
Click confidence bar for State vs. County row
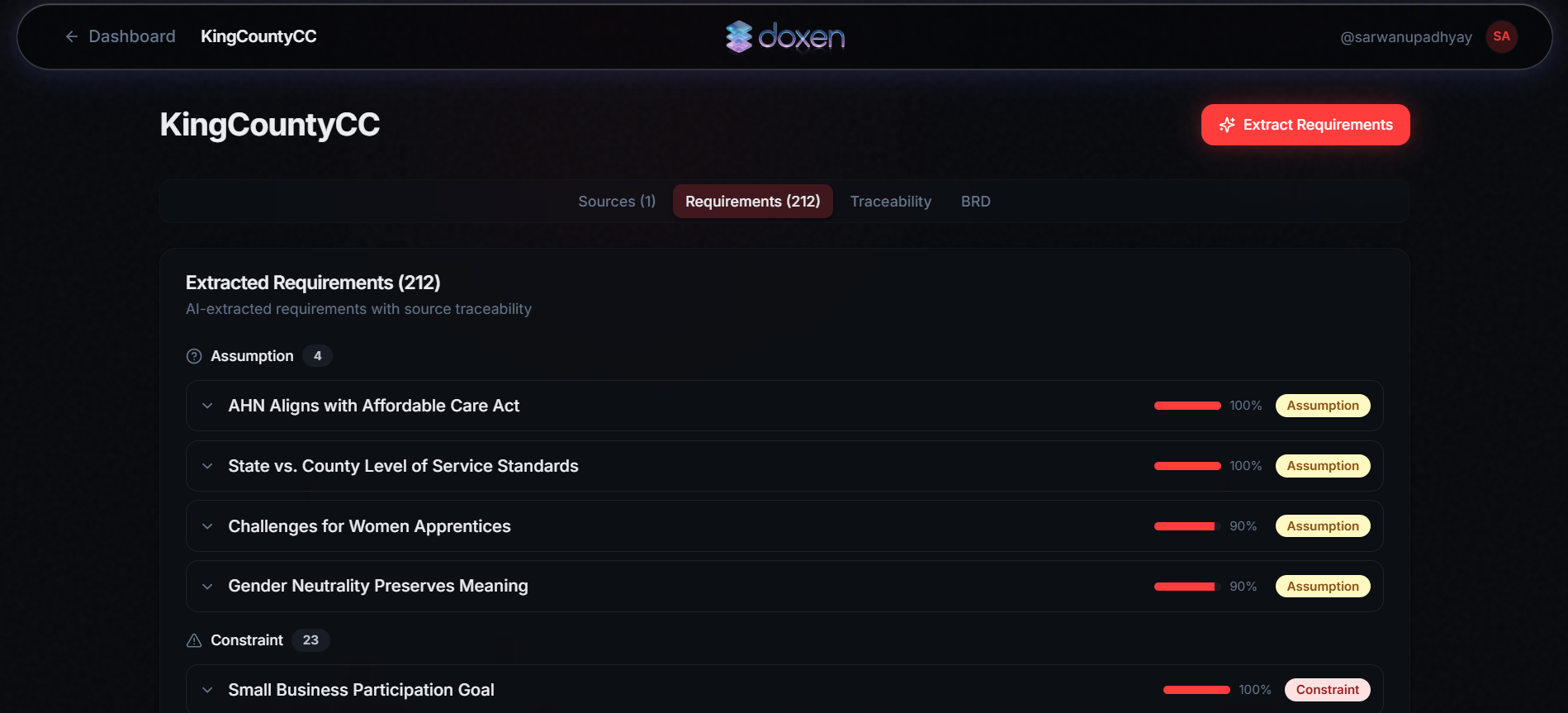pos(1187,466)
